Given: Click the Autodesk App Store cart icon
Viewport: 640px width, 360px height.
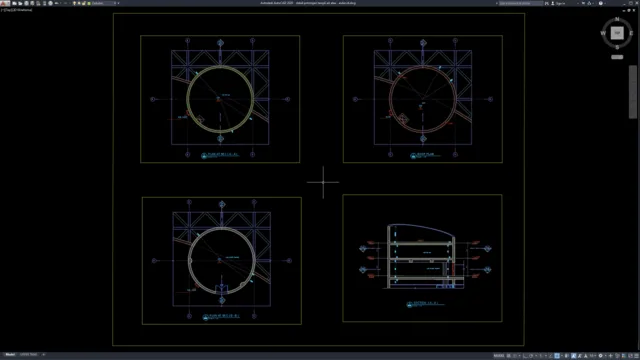Looking at the screenshot, I should (x=583, y=3).
